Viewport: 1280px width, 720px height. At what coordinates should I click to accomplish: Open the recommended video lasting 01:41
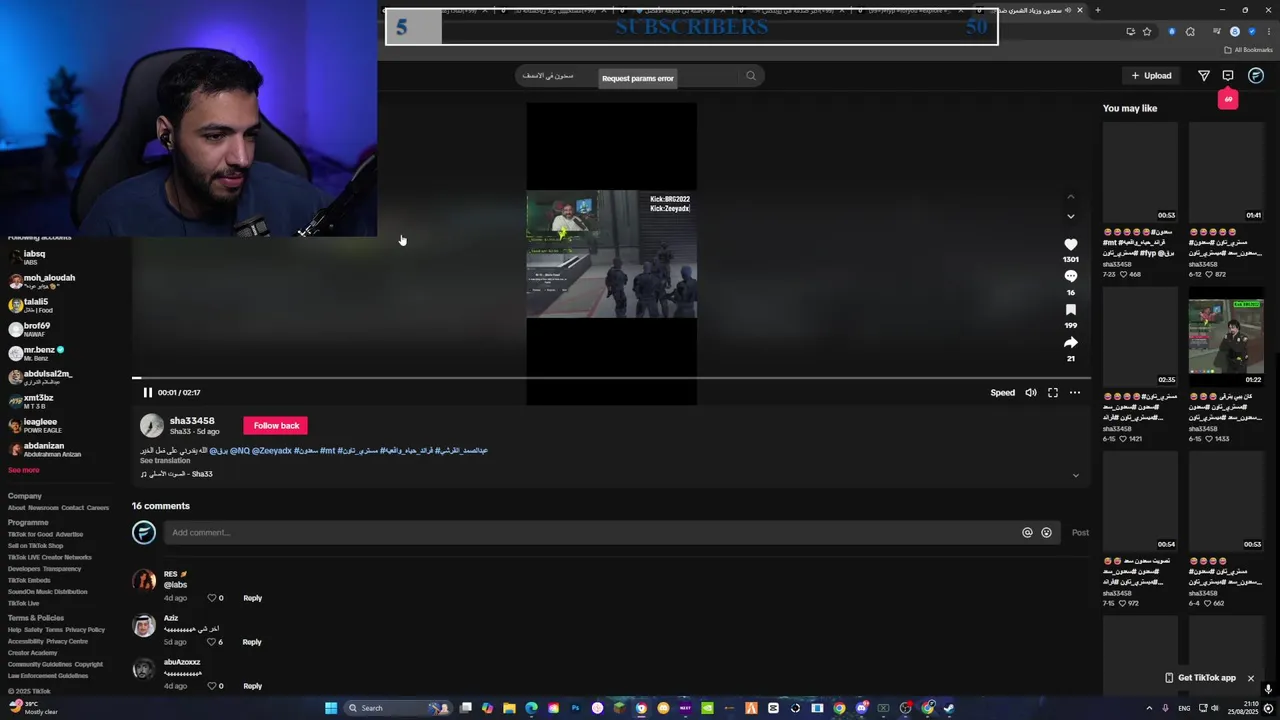[x=1226, y=172]
